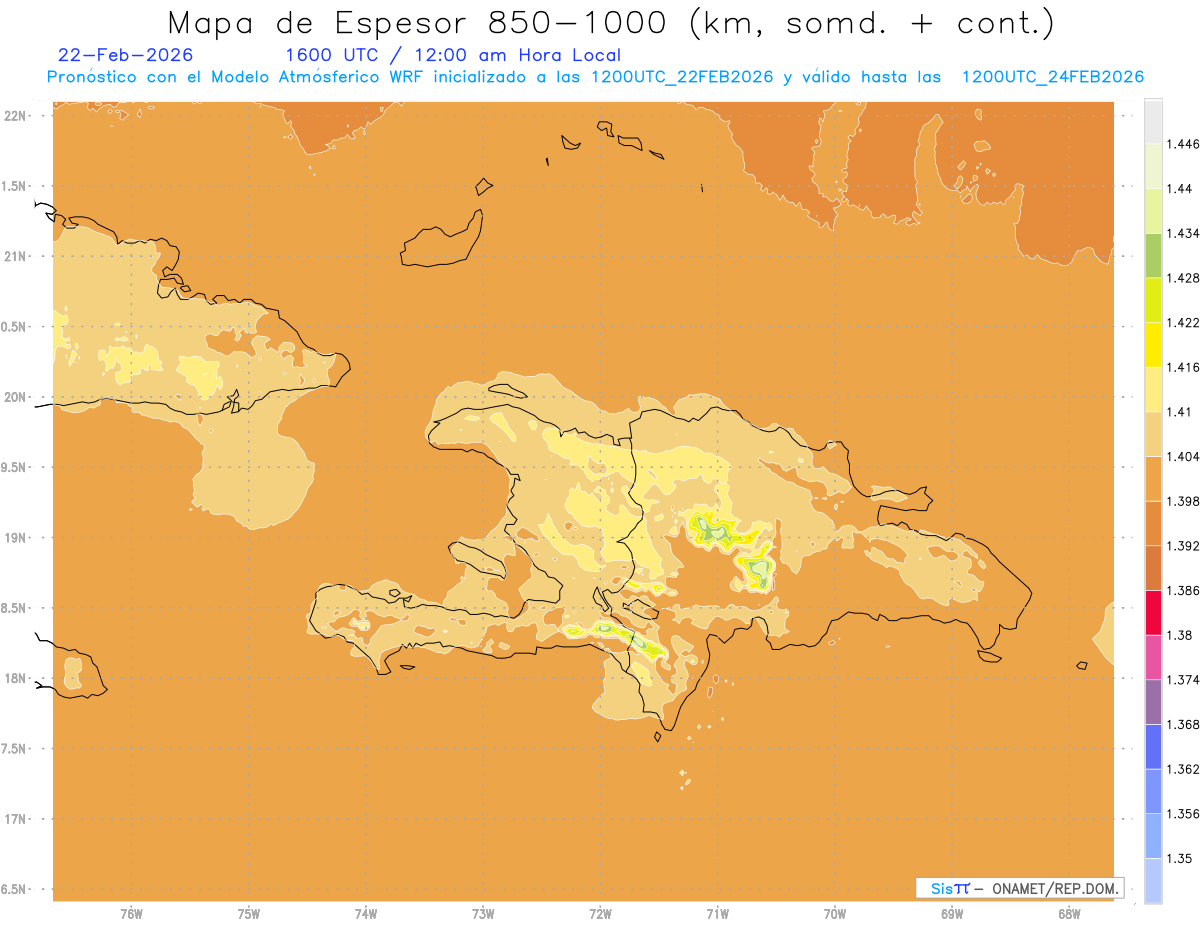Click the longitude label '71W'
The width and height of the screenshot is (1200, 927).
click(717, 914)
